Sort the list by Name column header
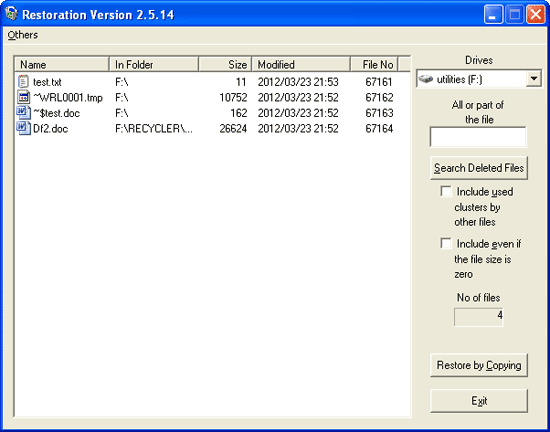The width and height of the screenshot is (550, 432). (x=62, y=65)
